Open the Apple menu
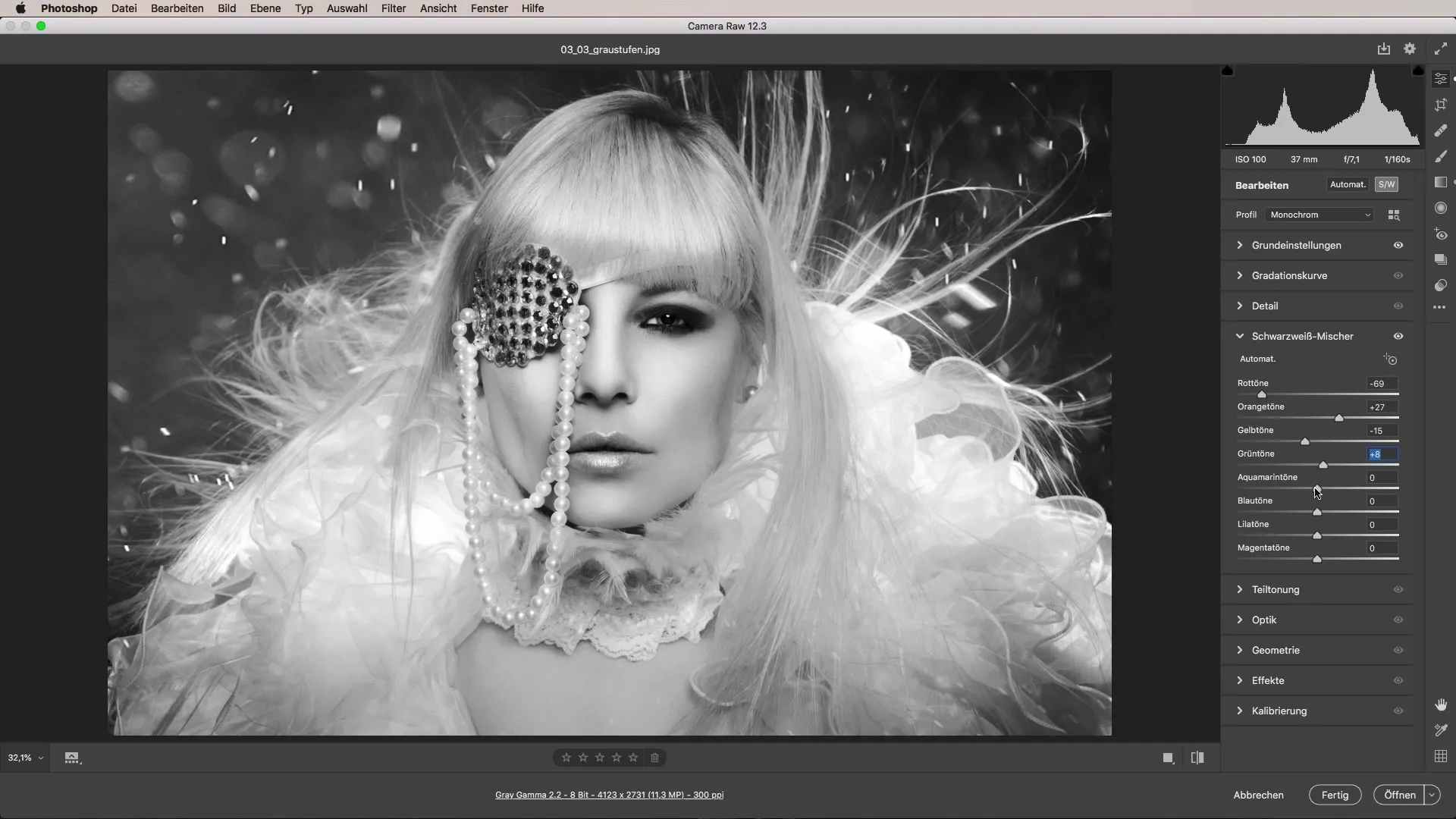Image resolution: width=1456 pixels, height=819 pixels. coord(20,8)
